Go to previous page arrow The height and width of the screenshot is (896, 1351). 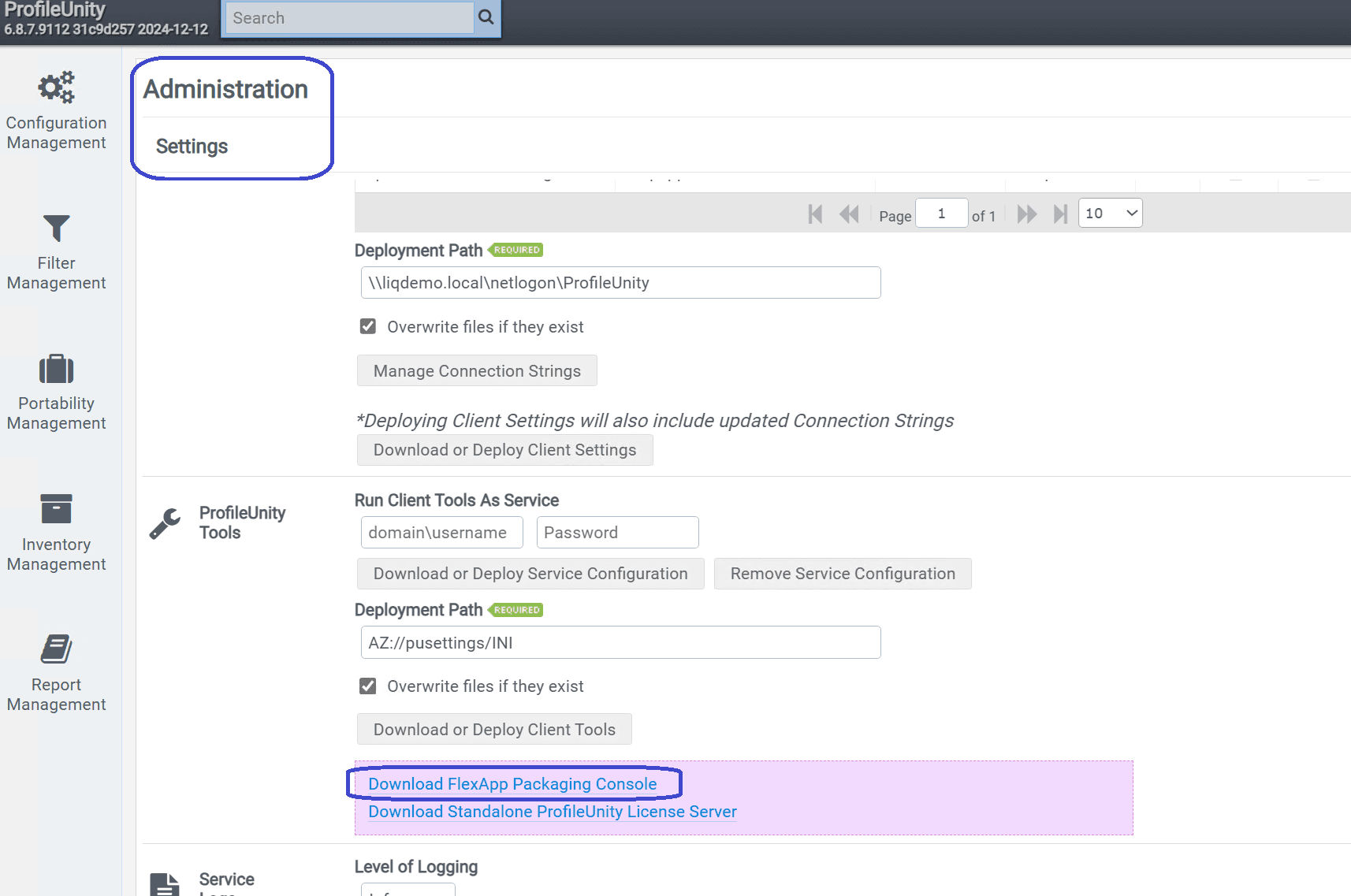(849, 214)
